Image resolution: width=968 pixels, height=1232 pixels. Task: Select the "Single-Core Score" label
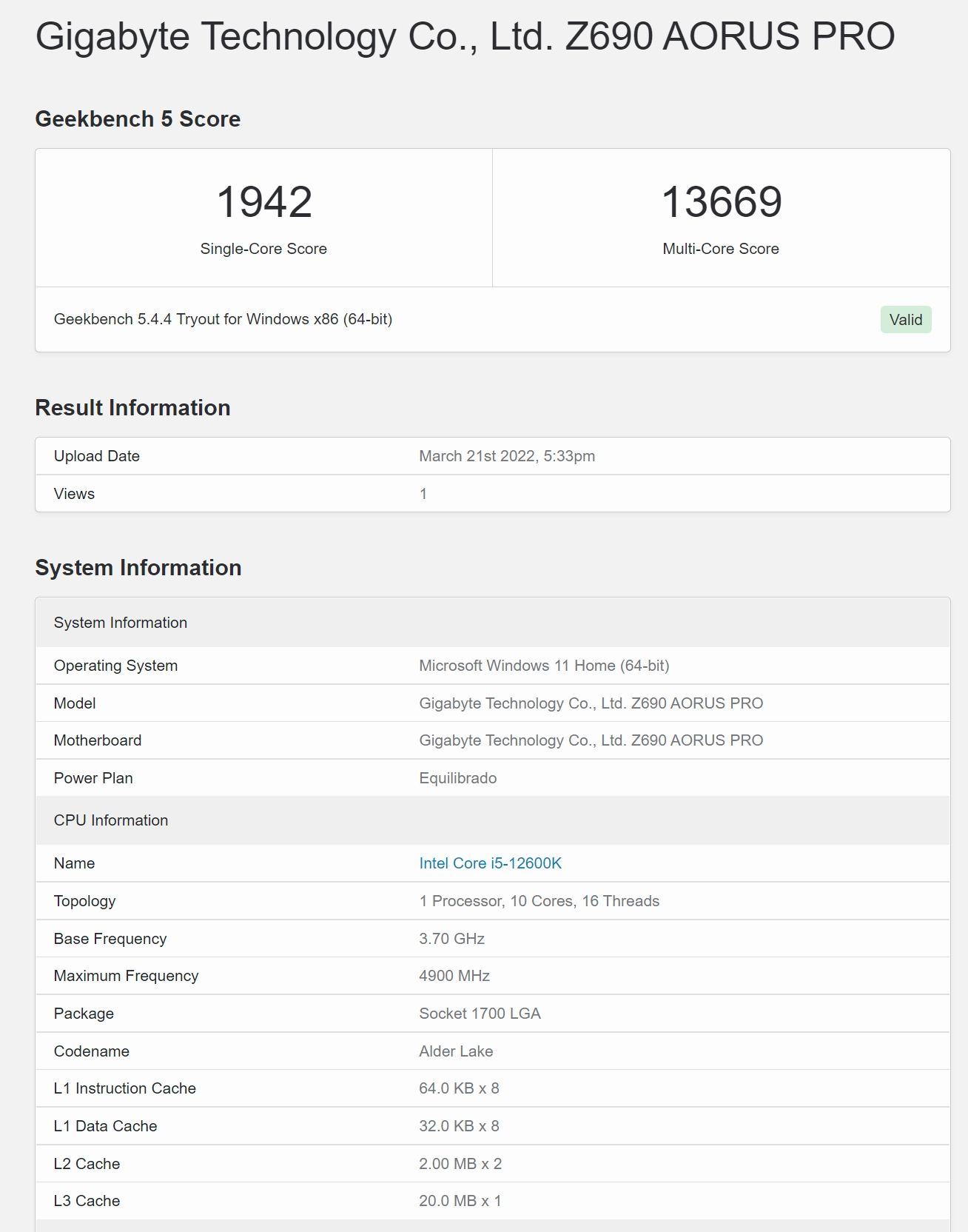pyautogui.click(x=263, y=249)
